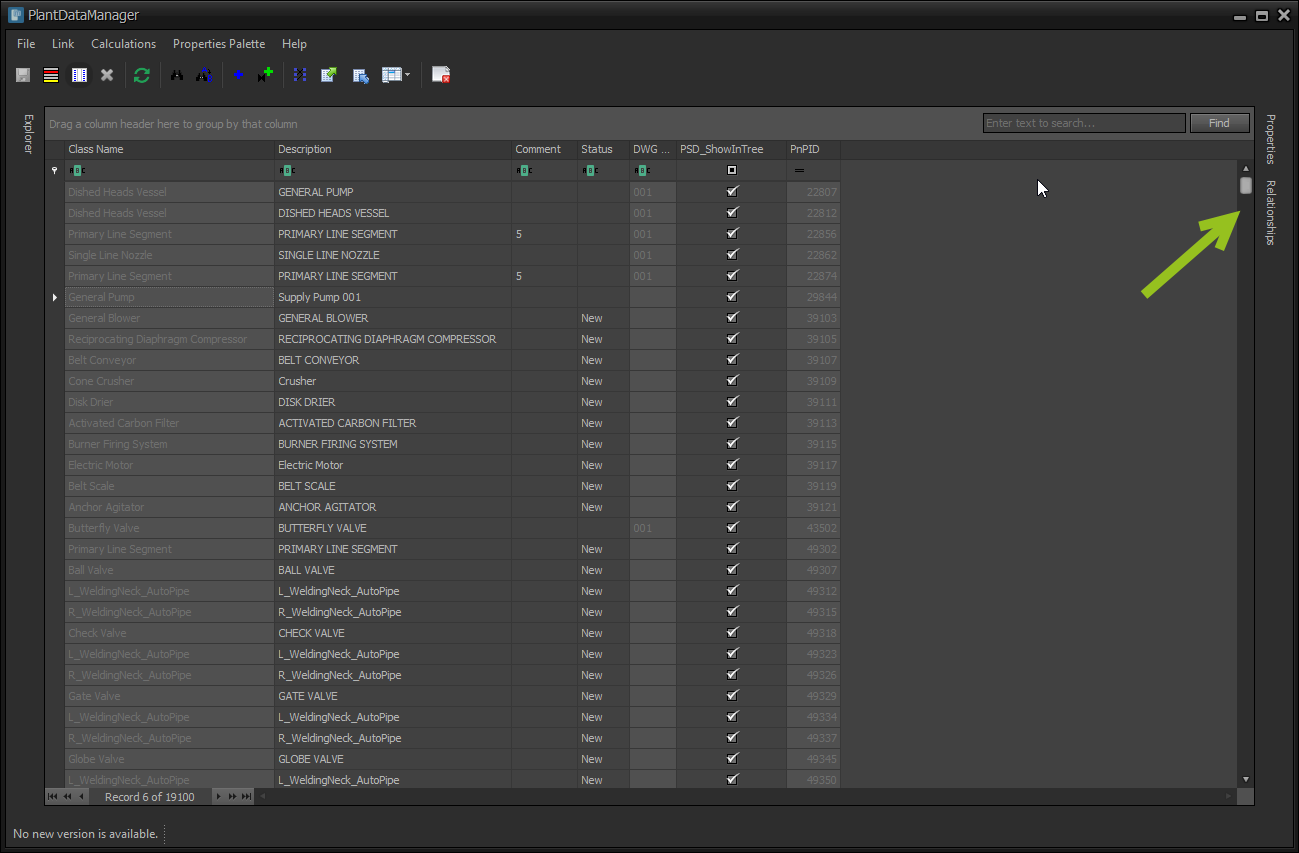Image resolution: width=1299 pixels, height=853 pixels.
Task: Click the Status column header
Action: point(603,149)
